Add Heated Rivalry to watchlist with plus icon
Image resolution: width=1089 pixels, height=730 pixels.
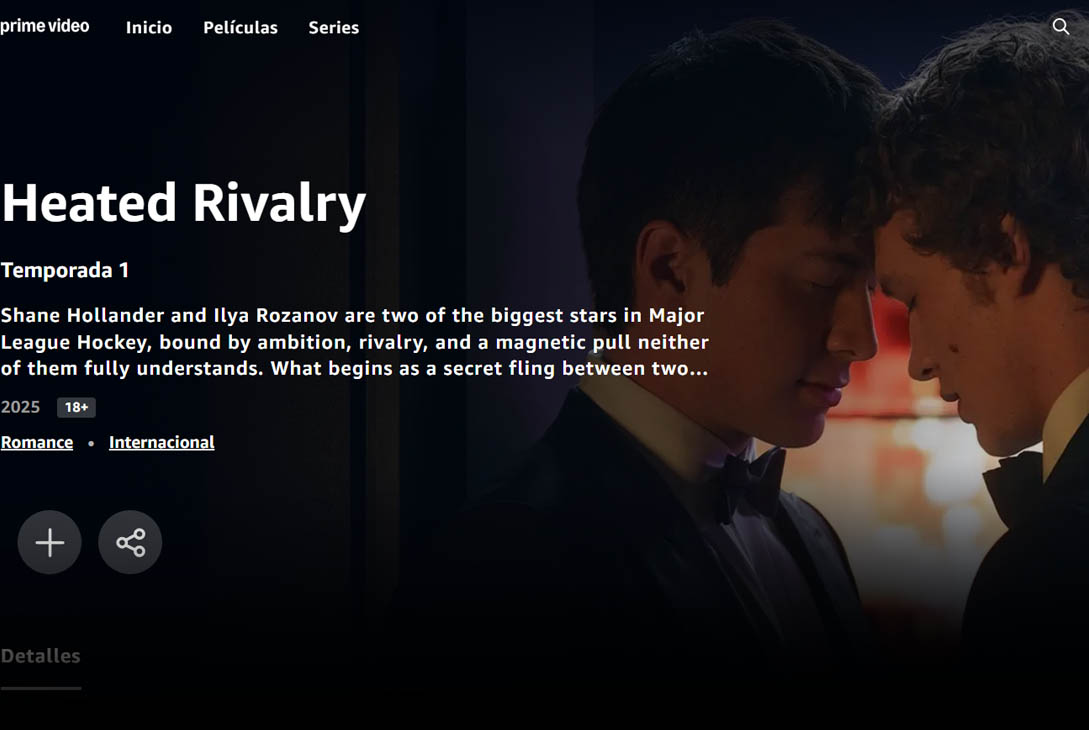[x=49, y=542]
